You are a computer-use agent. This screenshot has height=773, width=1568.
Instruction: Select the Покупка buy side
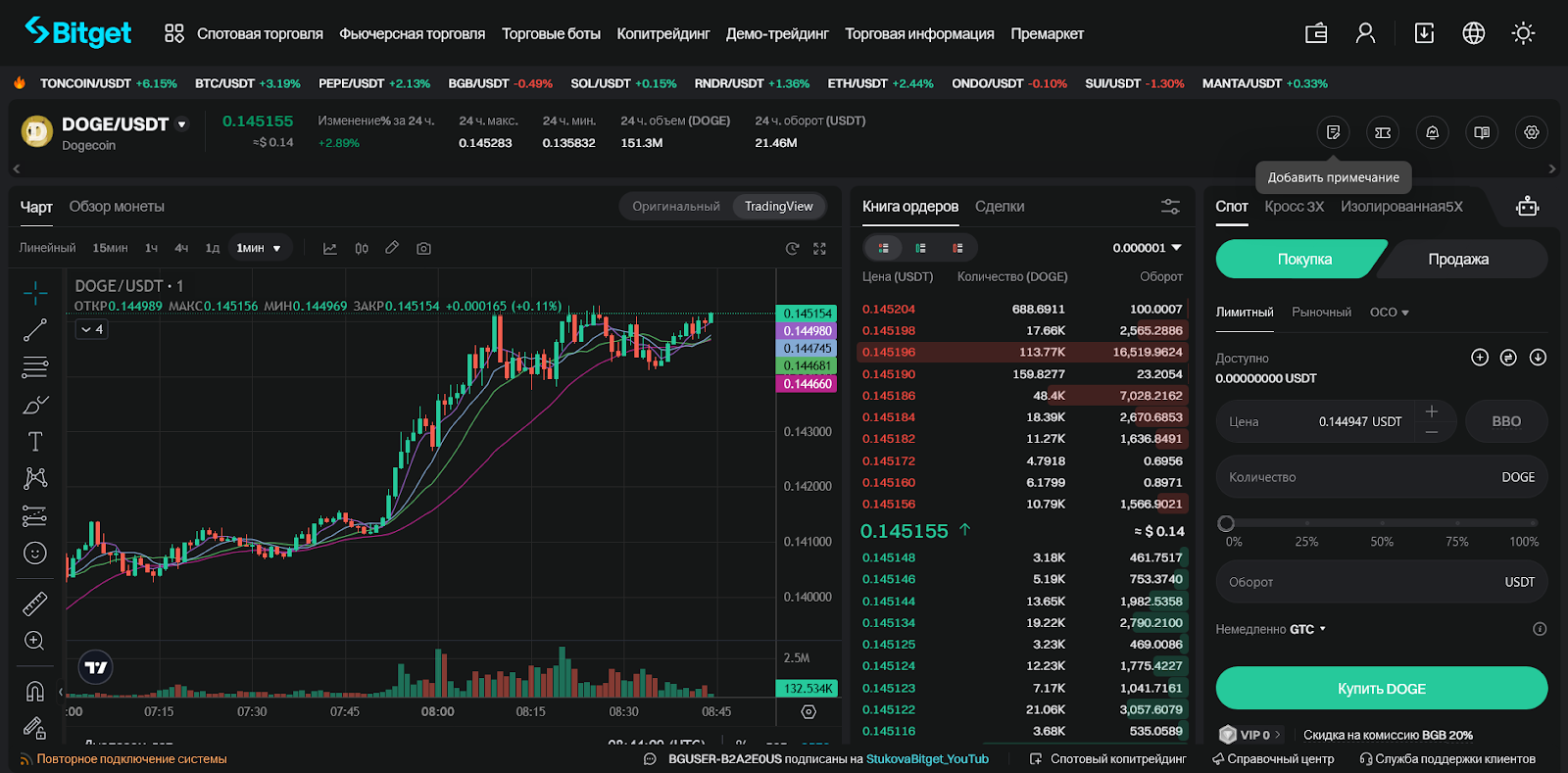click(1302, 260)
